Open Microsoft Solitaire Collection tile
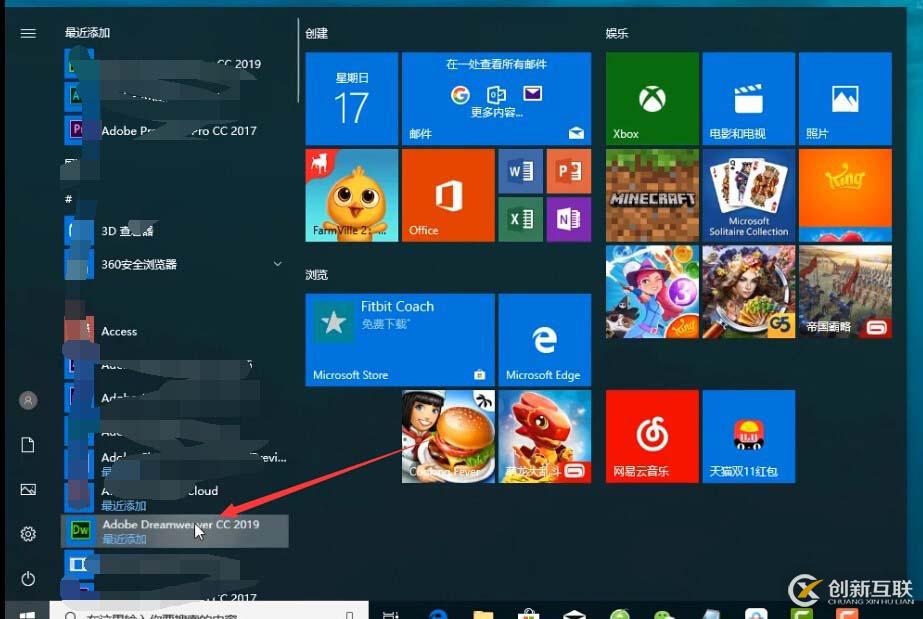This screenshot has width=923, height=619. 749,194
